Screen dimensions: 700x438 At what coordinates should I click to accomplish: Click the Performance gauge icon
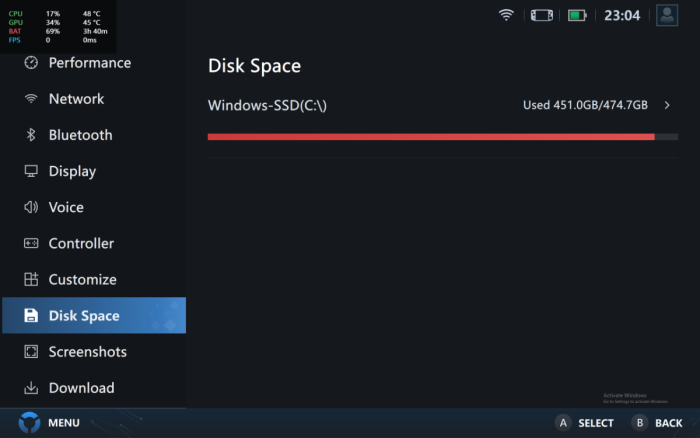tap(31, 63)
